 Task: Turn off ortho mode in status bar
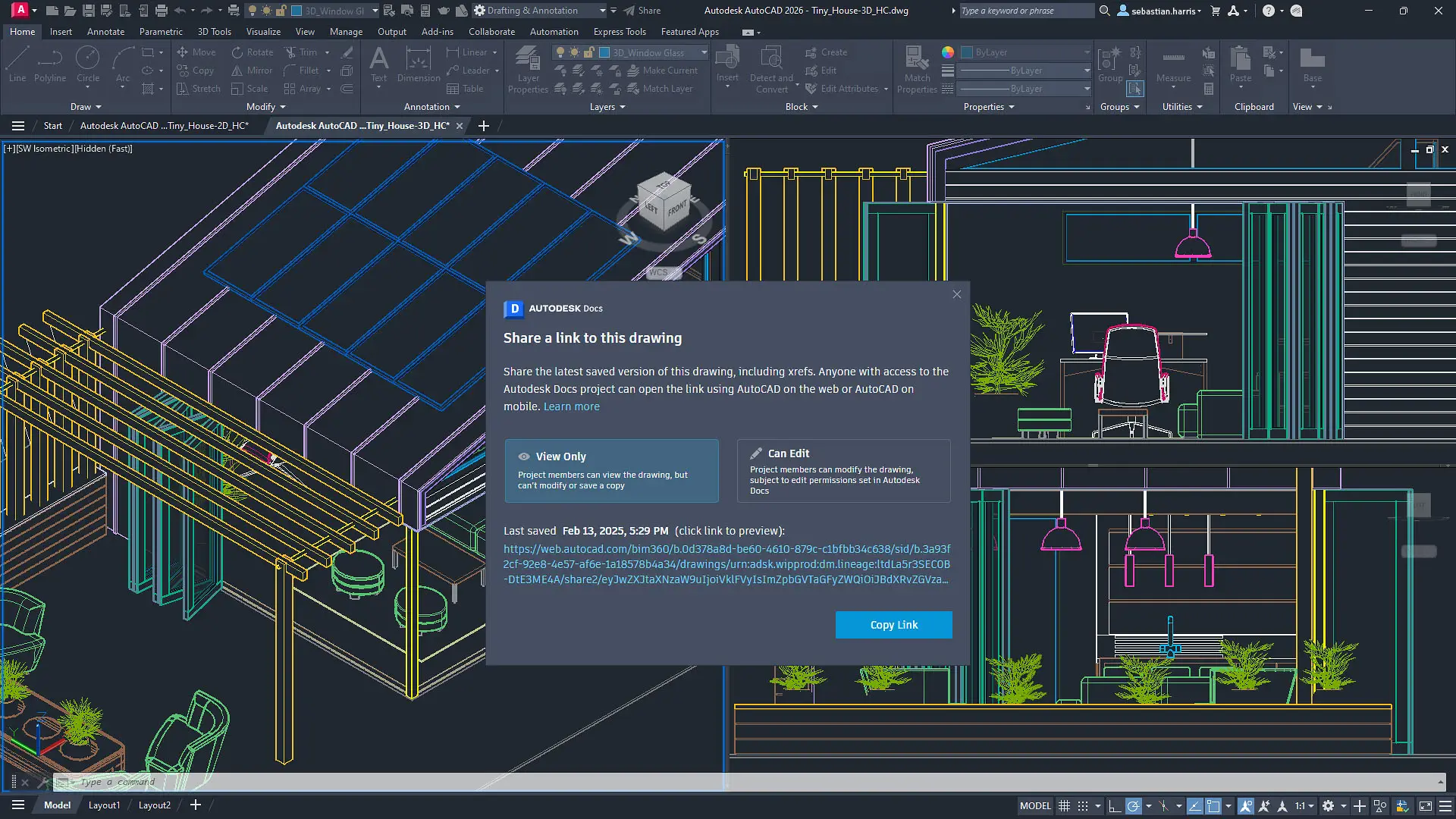1115,805
